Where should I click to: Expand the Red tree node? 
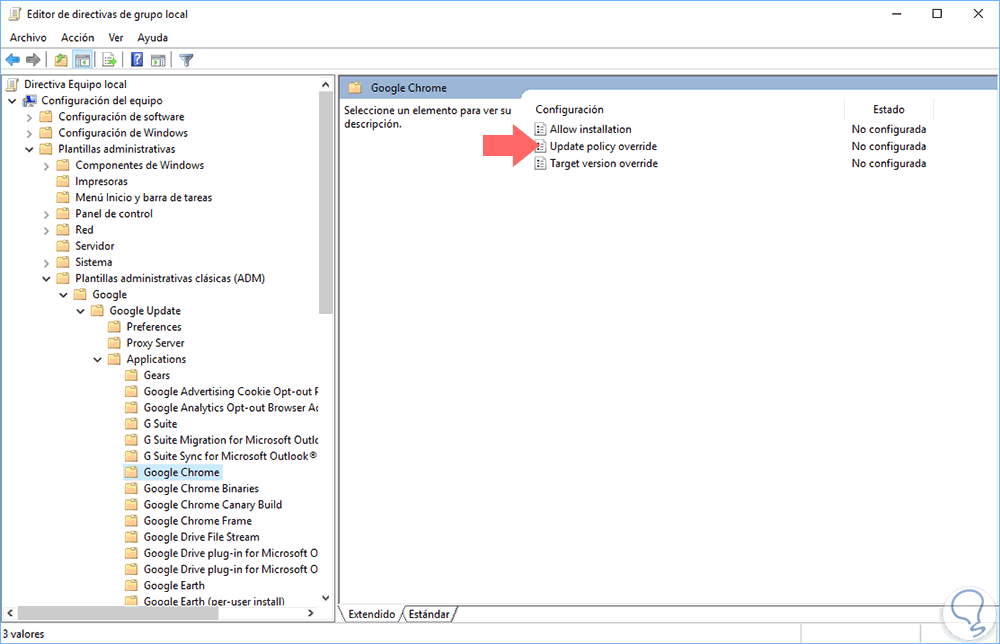(47, 230)
